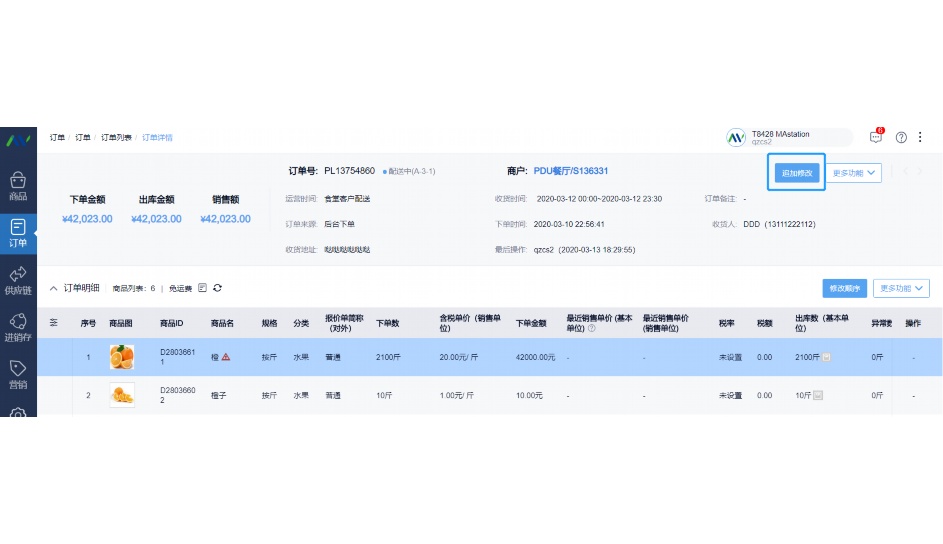The height and width of the screenshot is (544, 943).
Task: Click the orange thumbnail in row 1
Action: click(x=122, y=357)
